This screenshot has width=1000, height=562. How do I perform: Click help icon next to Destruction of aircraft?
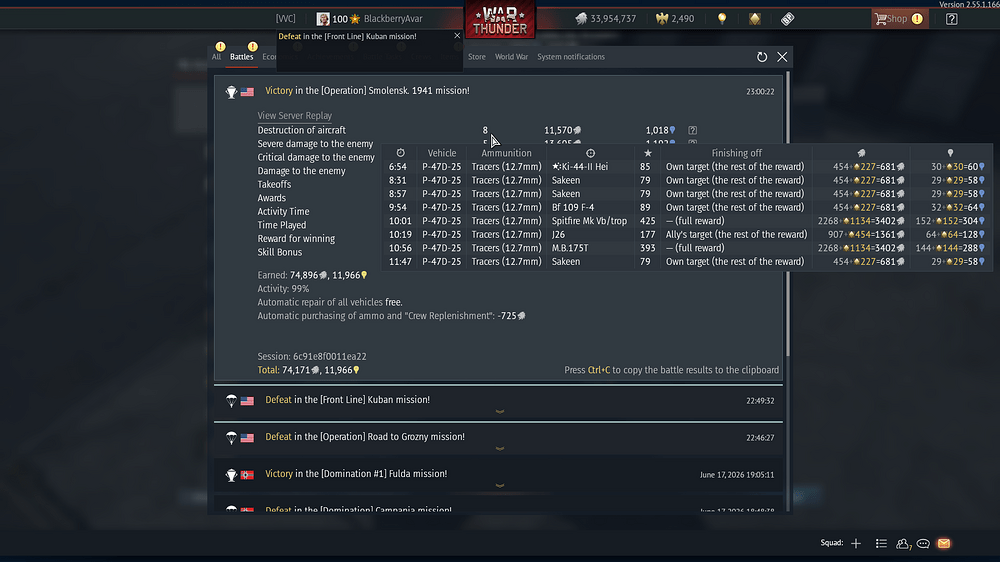pyautogui.click(x=693, y=130)
